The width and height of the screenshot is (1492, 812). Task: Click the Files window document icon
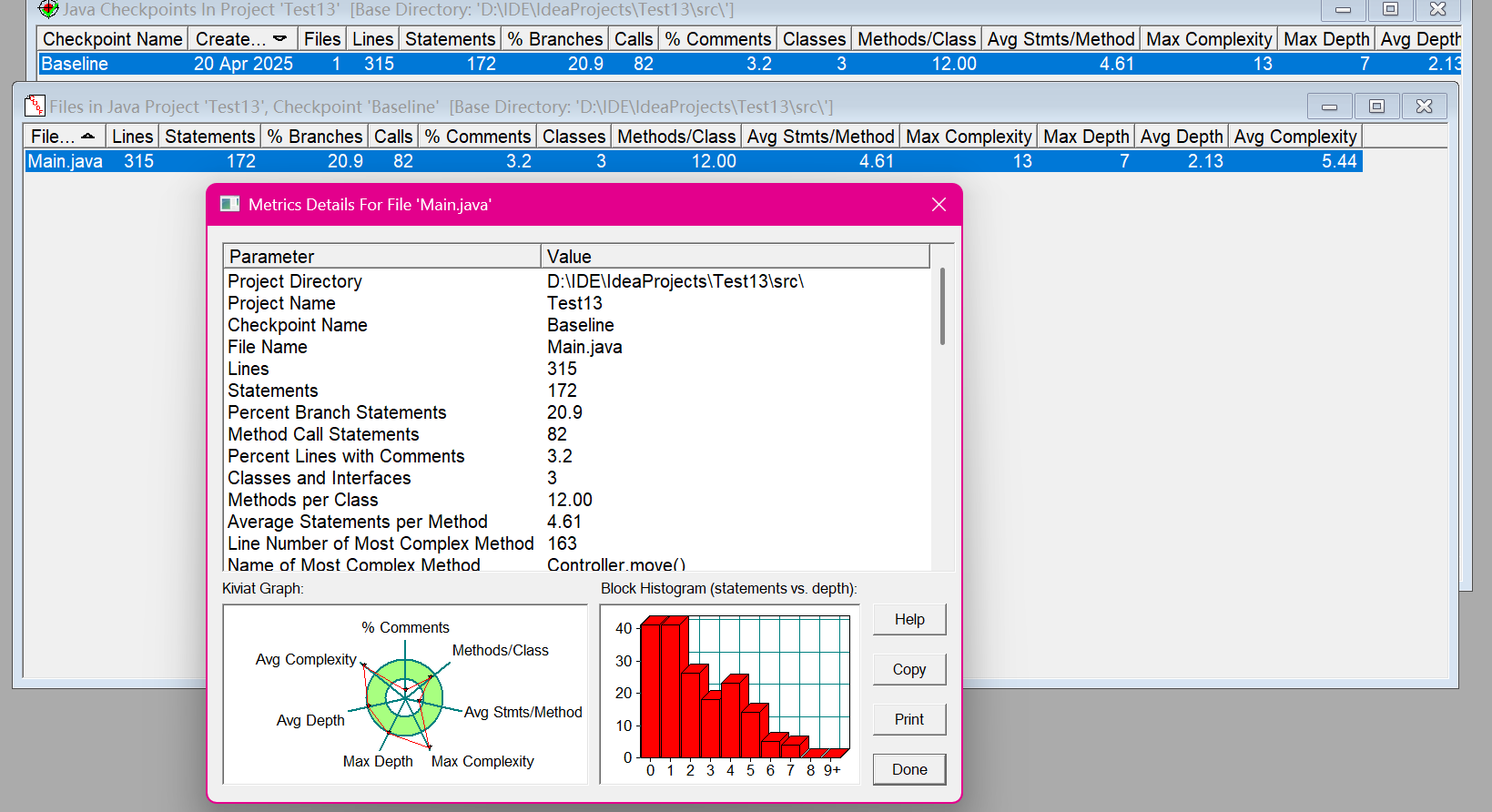[x=35, y=106]
